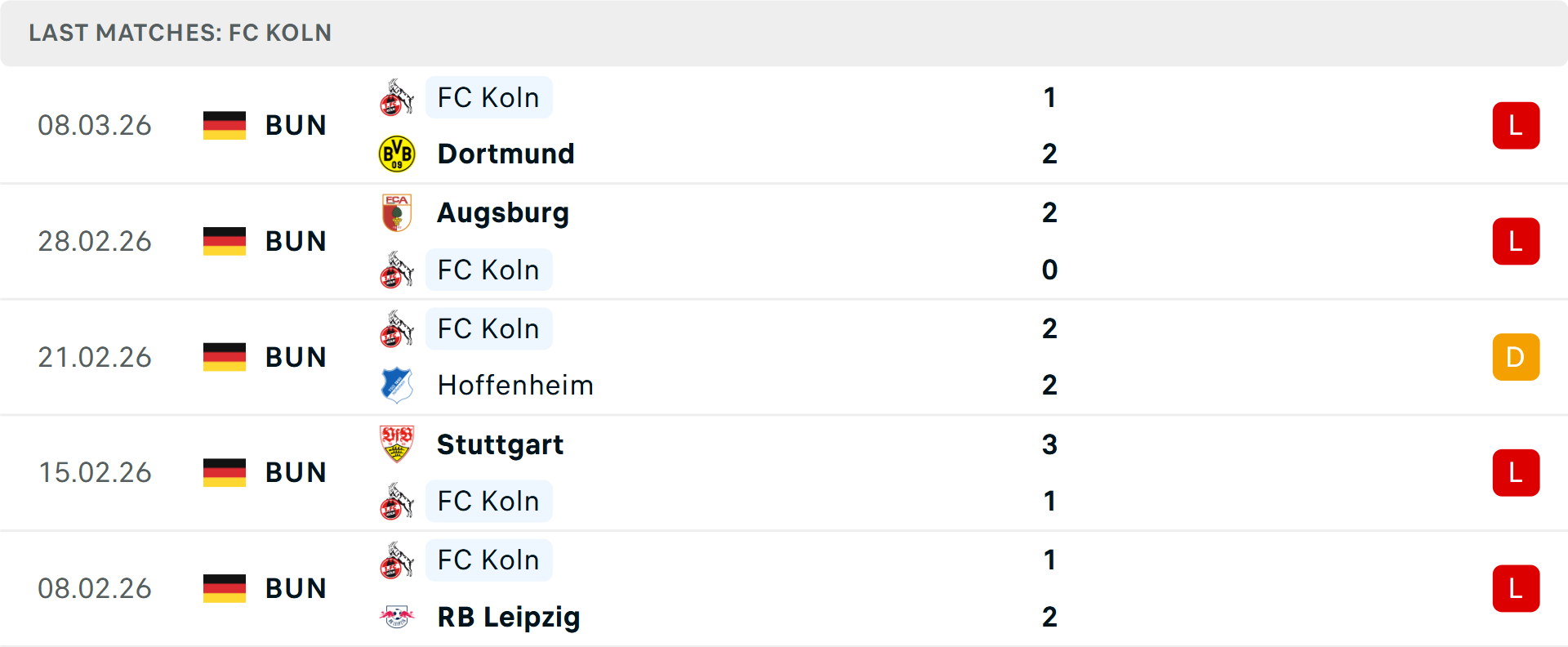Open the Stuttgart team link
1568x647 pixels.
(500, 444)
